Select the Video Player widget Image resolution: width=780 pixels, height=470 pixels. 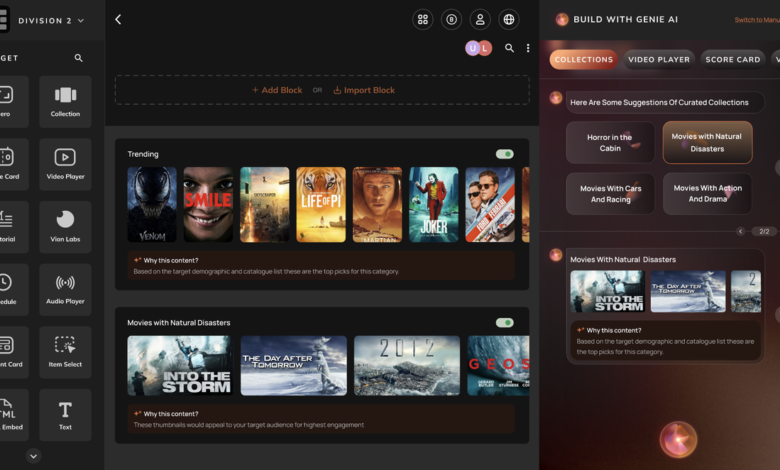pyautogui.click(x=65, y=165)
